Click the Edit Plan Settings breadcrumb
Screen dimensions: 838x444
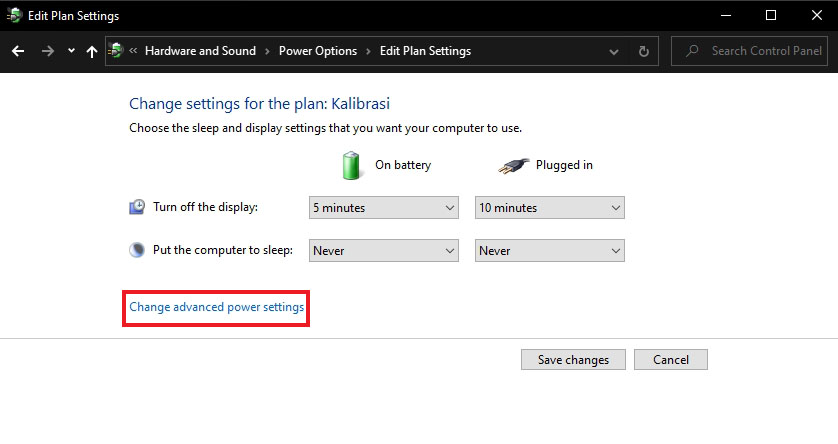tap(425, 51)
